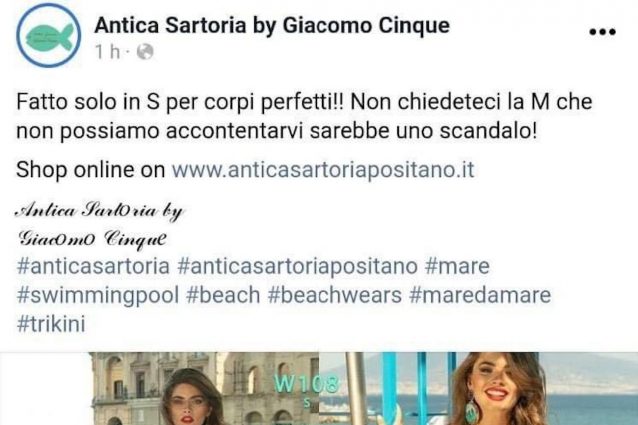Click the #beach hashtag
The width and height of the screenshot is (638, 425).
[x=223, y=295]
